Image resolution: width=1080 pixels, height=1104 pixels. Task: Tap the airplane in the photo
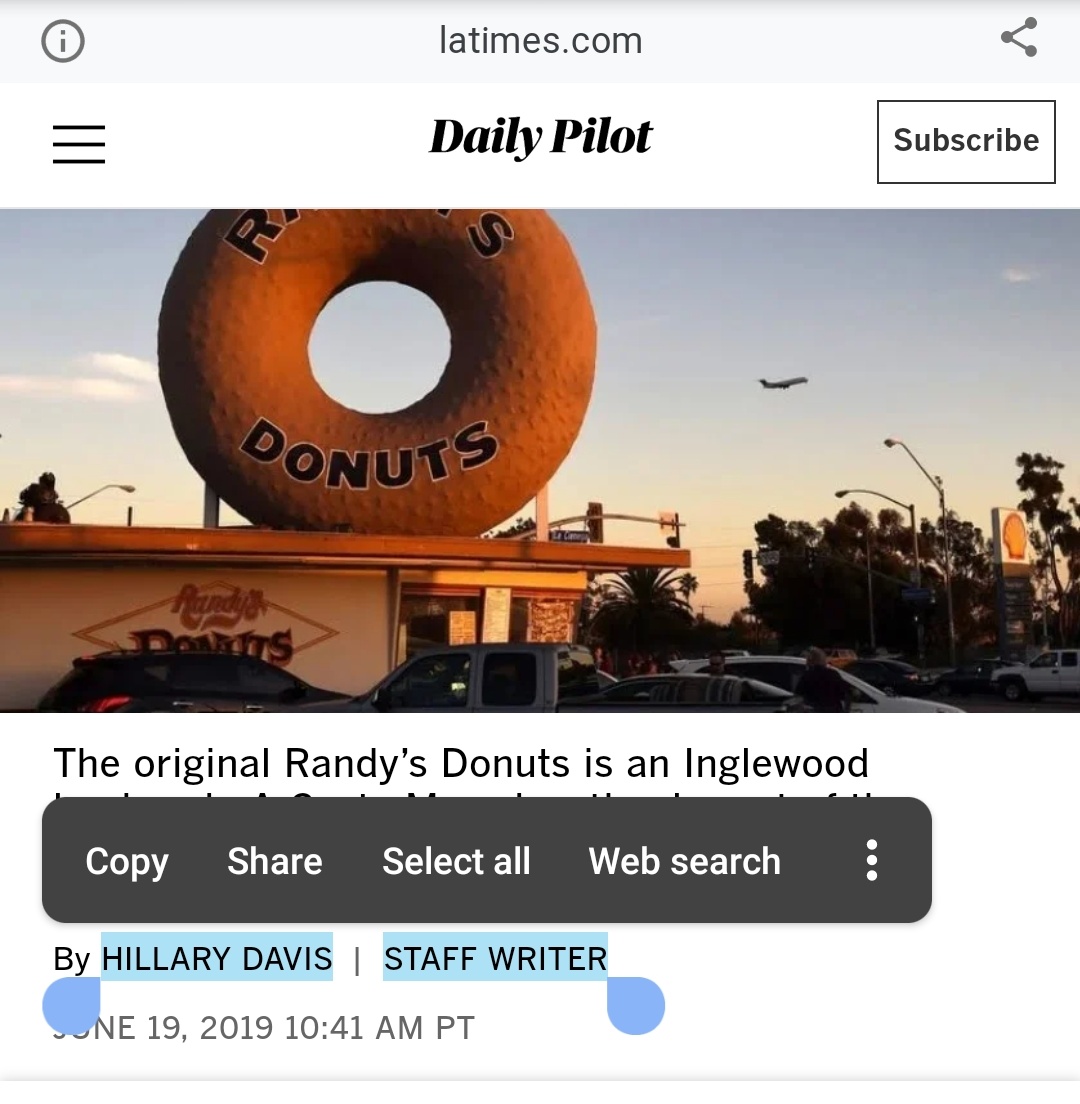click(x=783, y=382)
